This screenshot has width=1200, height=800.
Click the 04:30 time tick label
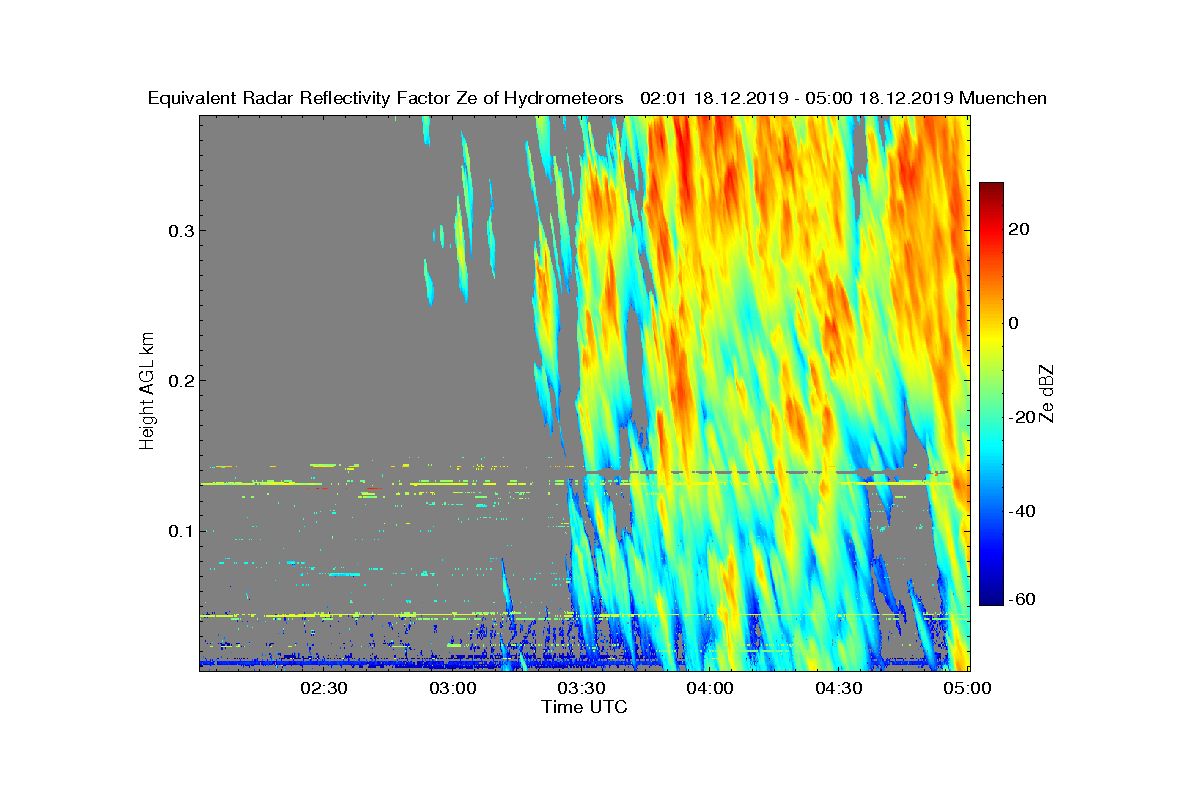pos(839,688)
